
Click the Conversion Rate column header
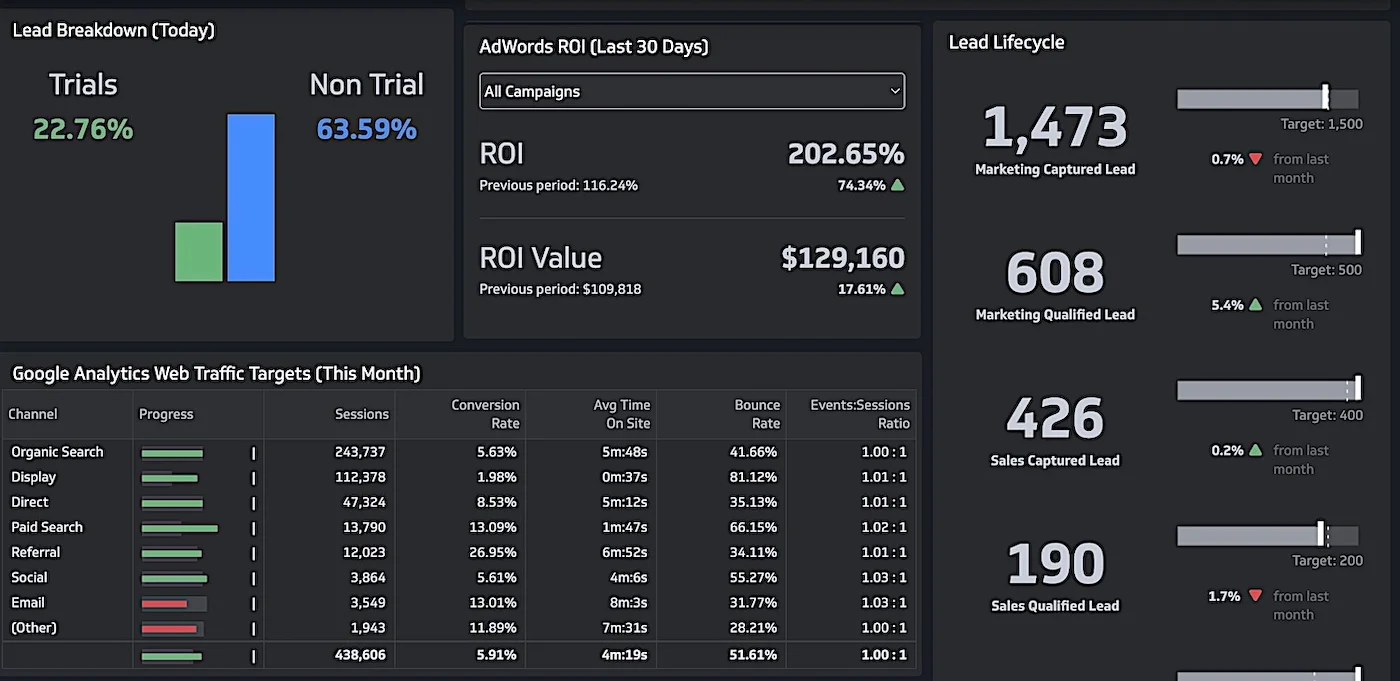point(485,414)
